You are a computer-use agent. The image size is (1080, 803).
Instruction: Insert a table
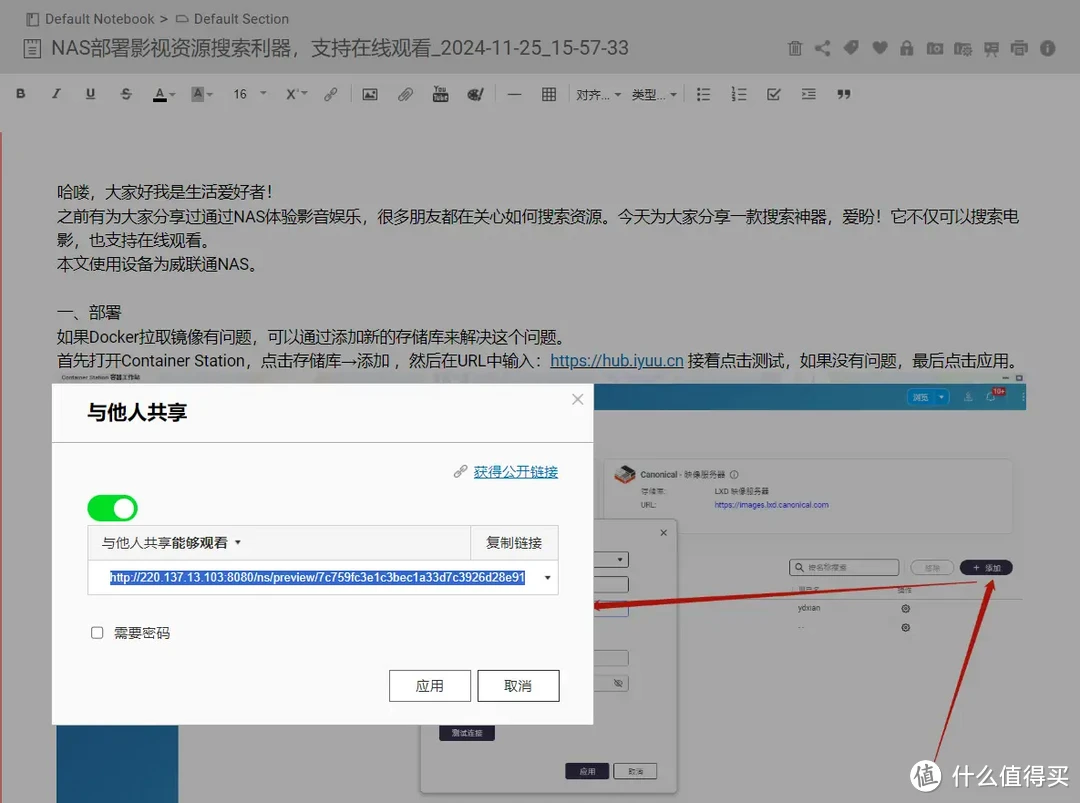coord(548,93)
